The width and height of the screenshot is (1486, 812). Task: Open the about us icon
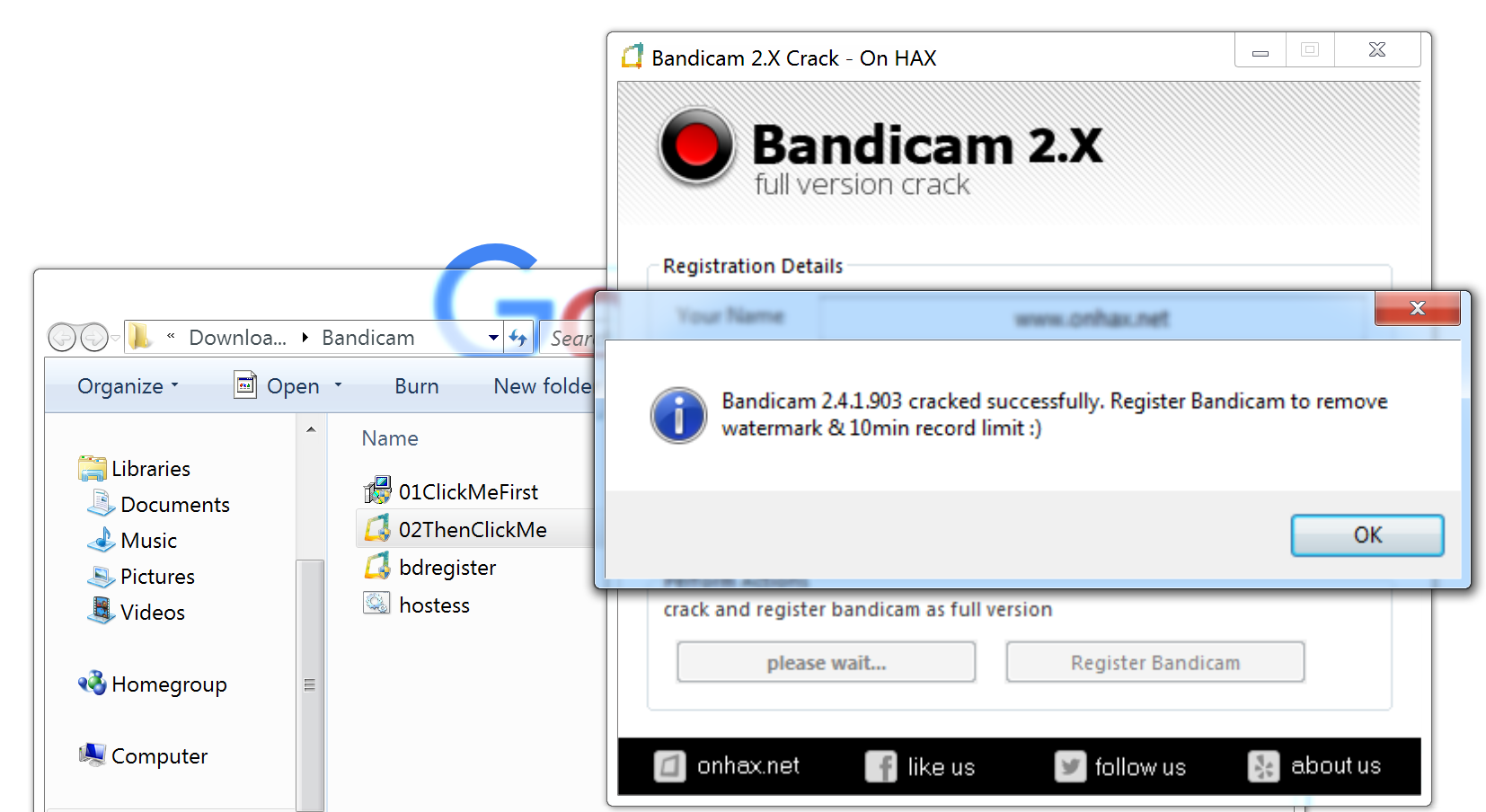pyautogui.click(x=1263, y=766)
